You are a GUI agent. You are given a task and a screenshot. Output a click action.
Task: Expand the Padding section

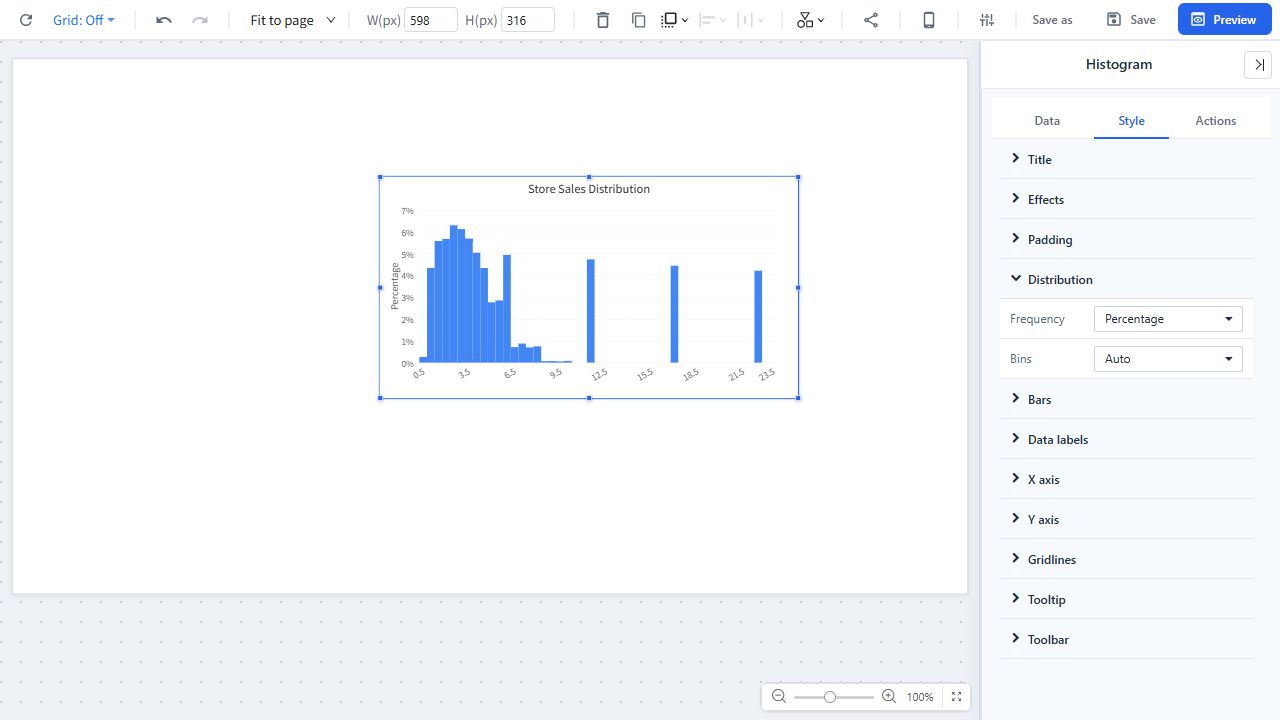pos(1127,239)
